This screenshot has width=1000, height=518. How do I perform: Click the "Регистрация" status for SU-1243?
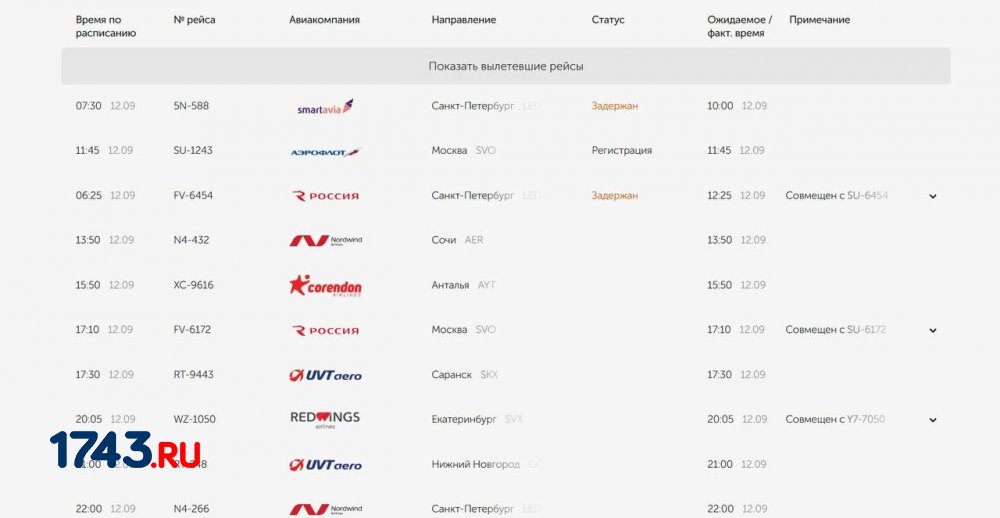(x=622, y=151)
